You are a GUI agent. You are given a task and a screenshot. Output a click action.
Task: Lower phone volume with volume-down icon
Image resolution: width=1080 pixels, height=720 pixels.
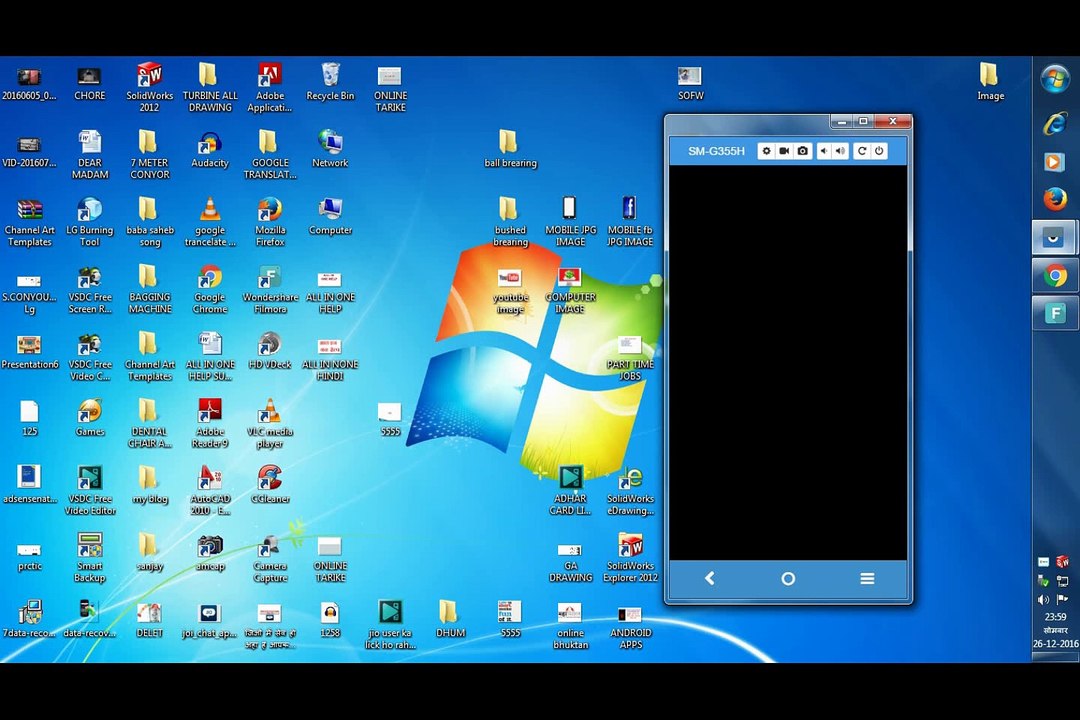823,151
